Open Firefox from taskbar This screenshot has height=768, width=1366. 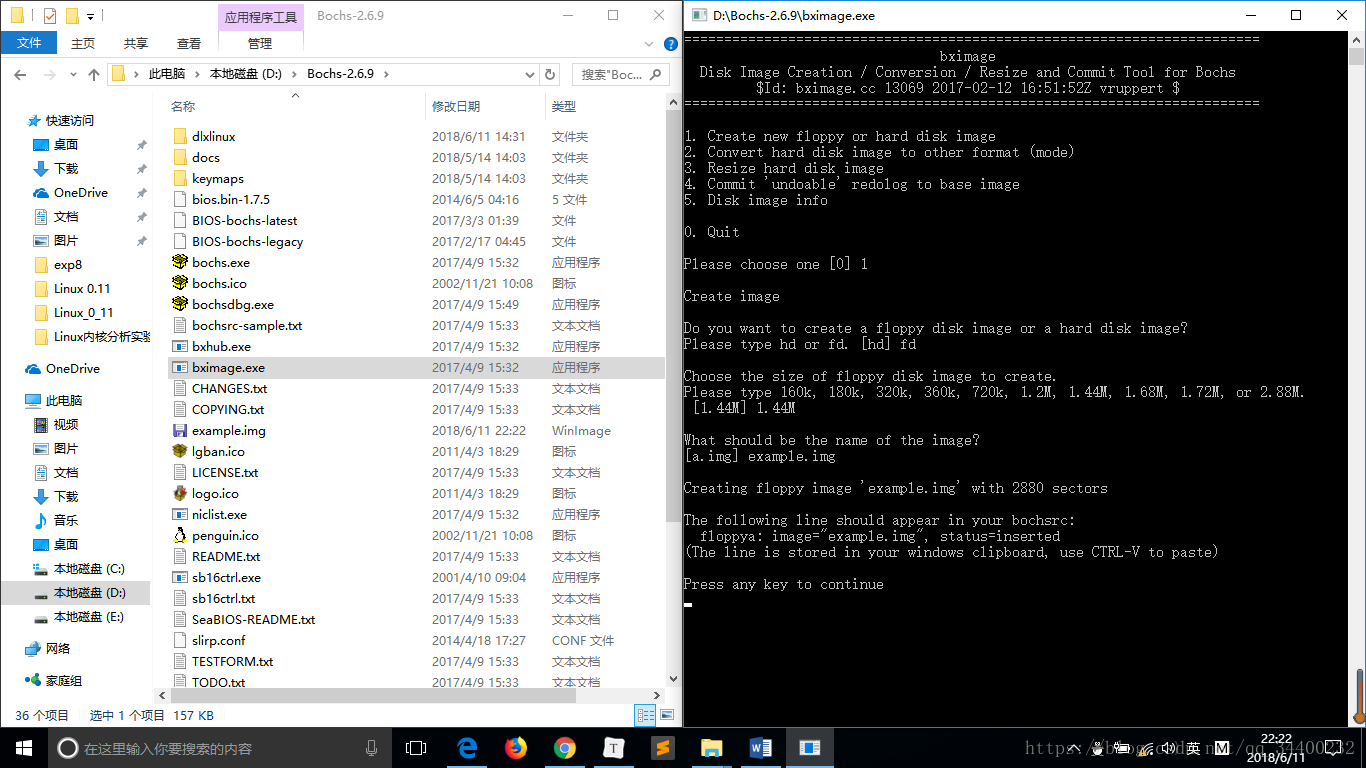515,748
